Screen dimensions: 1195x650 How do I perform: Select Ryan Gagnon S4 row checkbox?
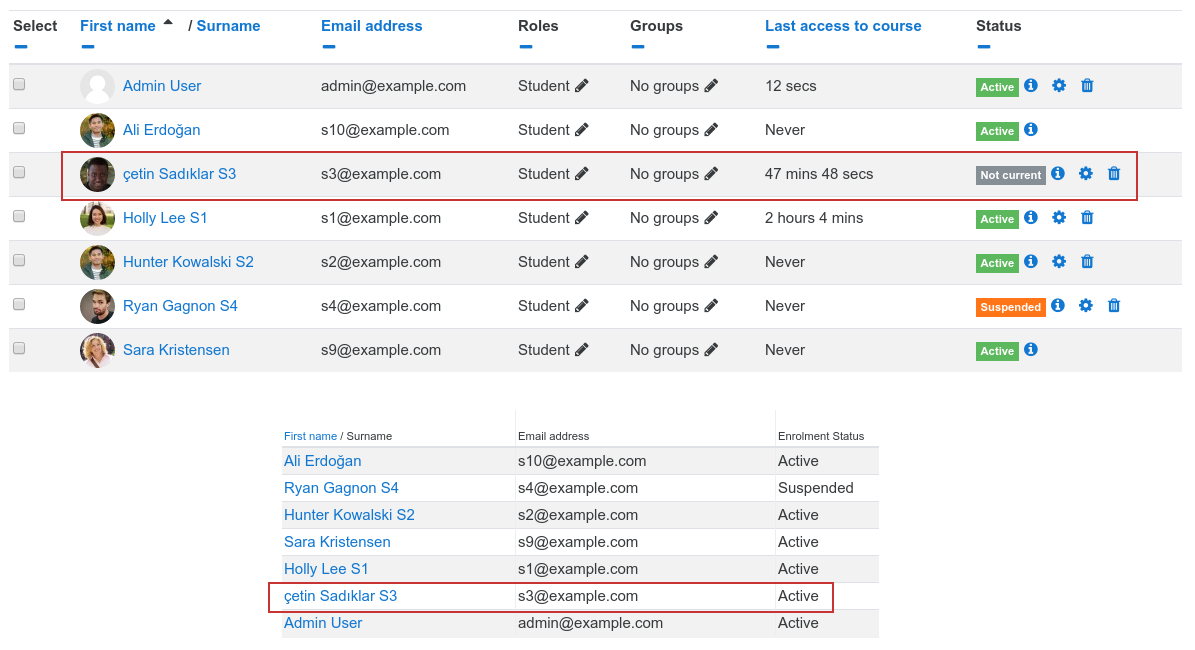pos(19,305)
